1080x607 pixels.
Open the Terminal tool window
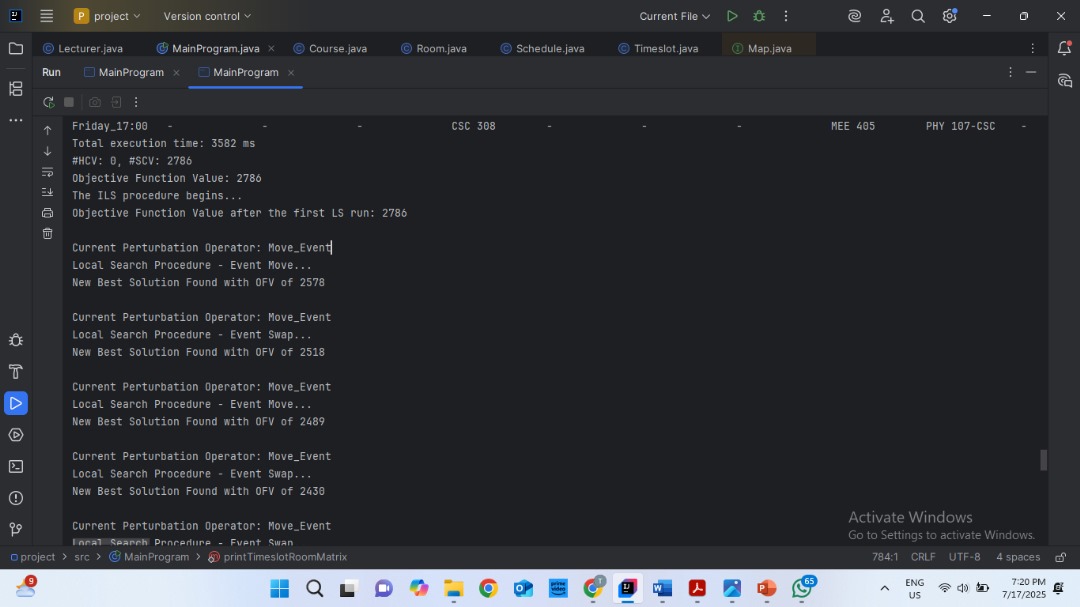(x=15, y=466)
